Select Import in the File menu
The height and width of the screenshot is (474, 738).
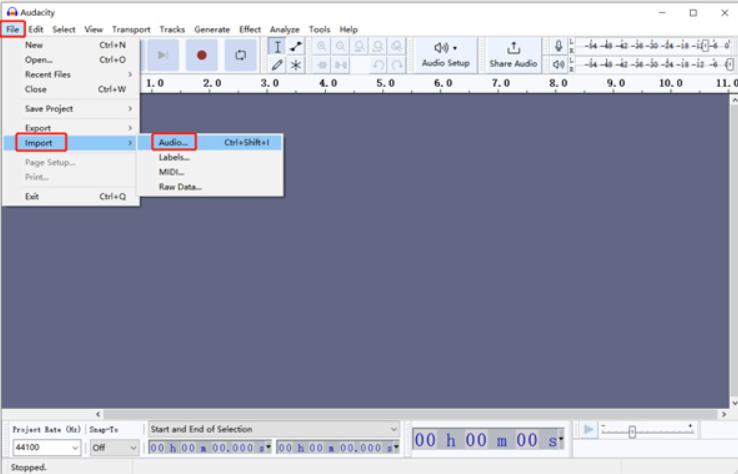pyautogui.click(x=71, y=143)
